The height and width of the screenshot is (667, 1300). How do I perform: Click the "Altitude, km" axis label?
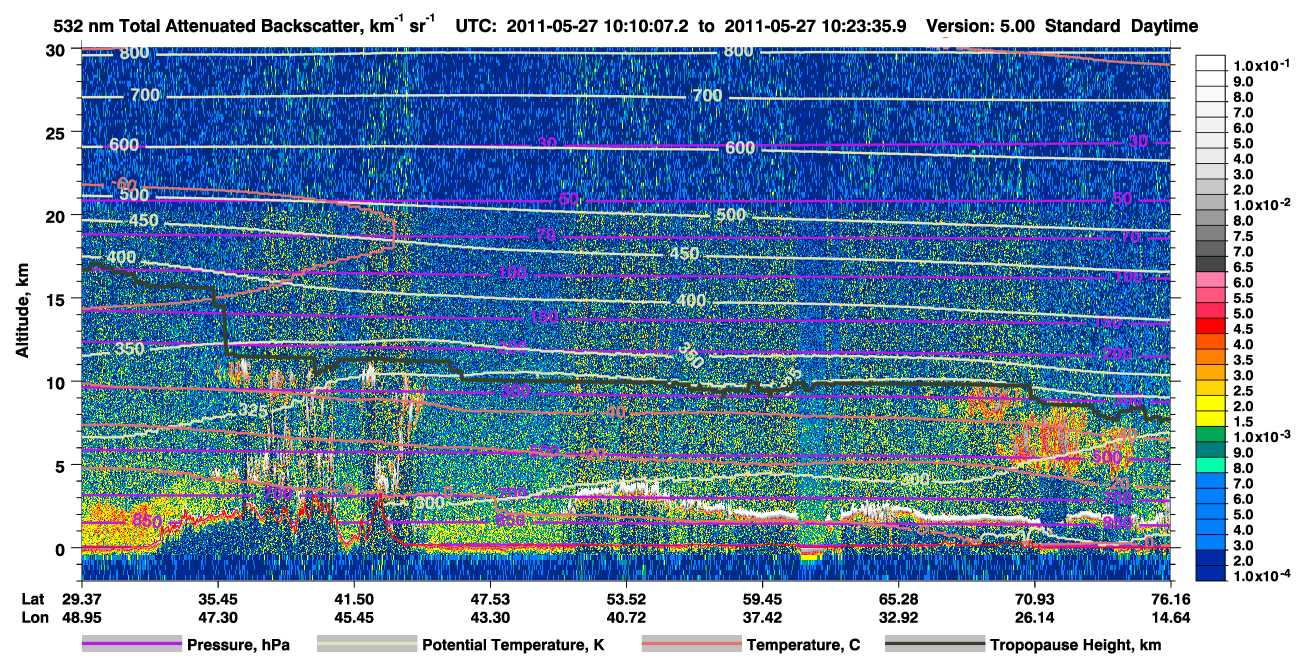(x=22, y=313)
